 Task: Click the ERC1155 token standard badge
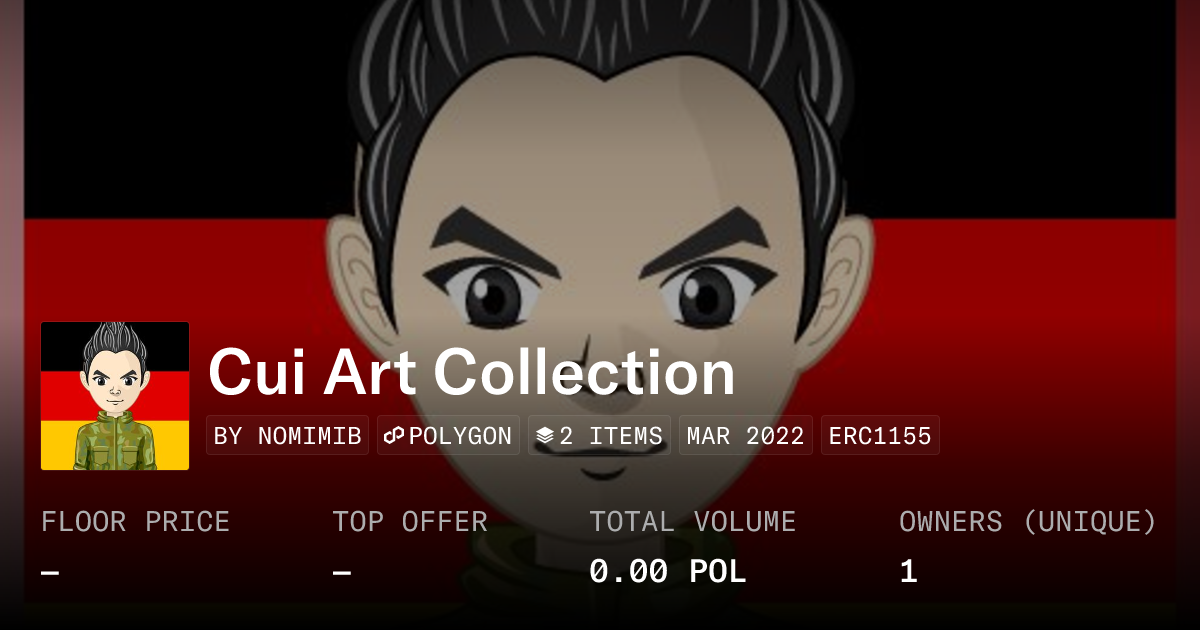(880, 436)
